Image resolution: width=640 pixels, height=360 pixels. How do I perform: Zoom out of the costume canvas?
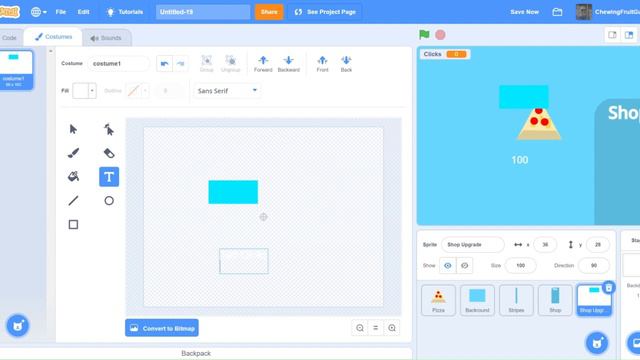coord(360,328)
